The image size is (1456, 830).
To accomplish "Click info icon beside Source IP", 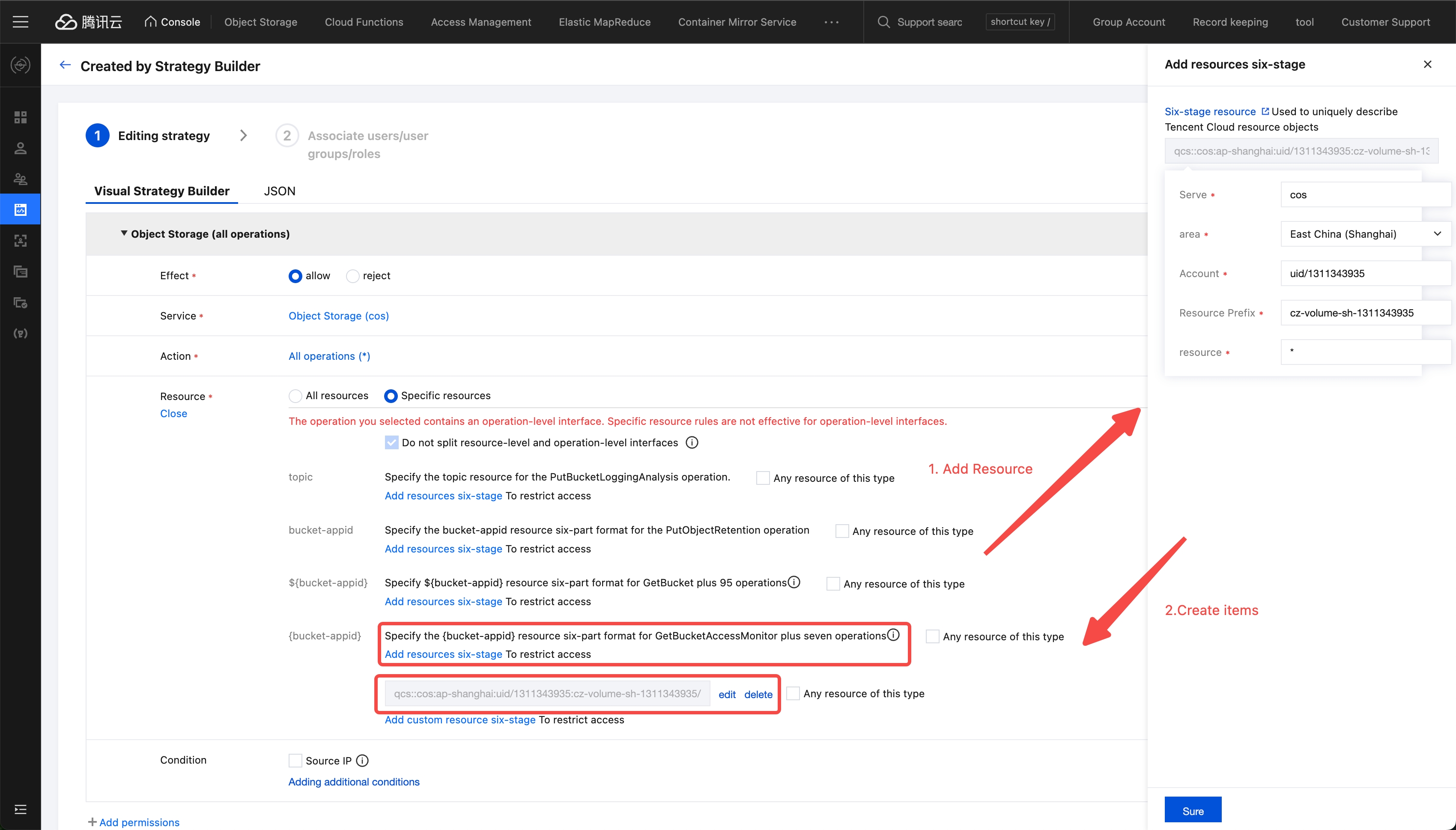I will point(362,761).
